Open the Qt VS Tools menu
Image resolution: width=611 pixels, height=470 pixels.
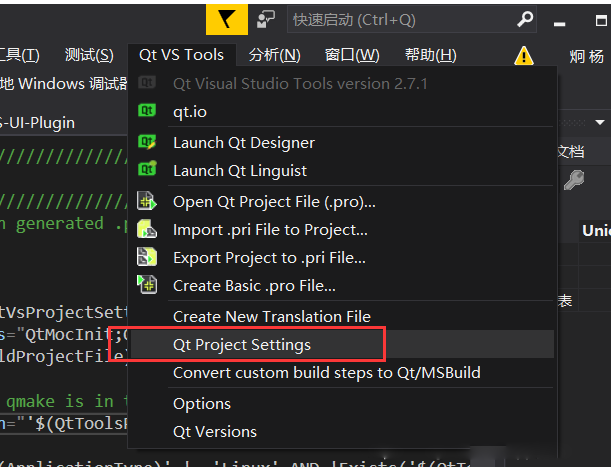click(182, 55)
